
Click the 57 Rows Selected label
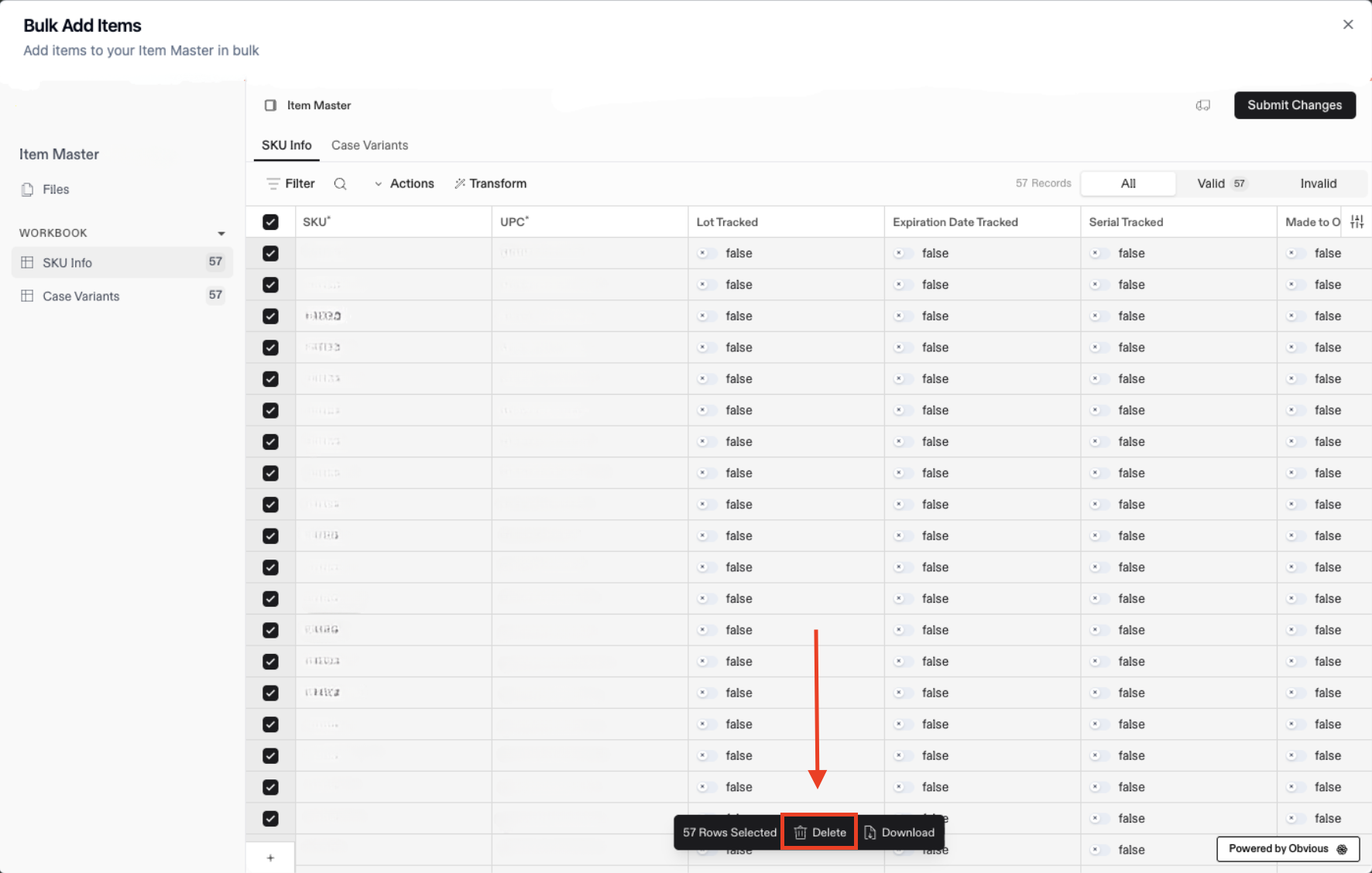point(729,833)
